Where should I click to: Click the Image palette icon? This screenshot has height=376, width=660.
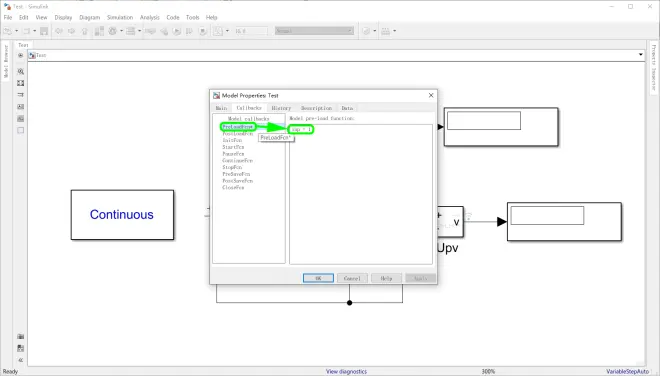(x=20, y=118)
